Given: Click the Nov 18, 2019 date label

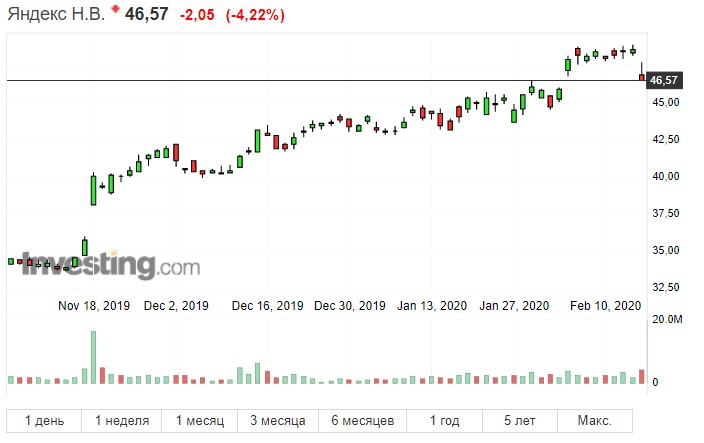Looking at the screenshot, I should [94, 306].
